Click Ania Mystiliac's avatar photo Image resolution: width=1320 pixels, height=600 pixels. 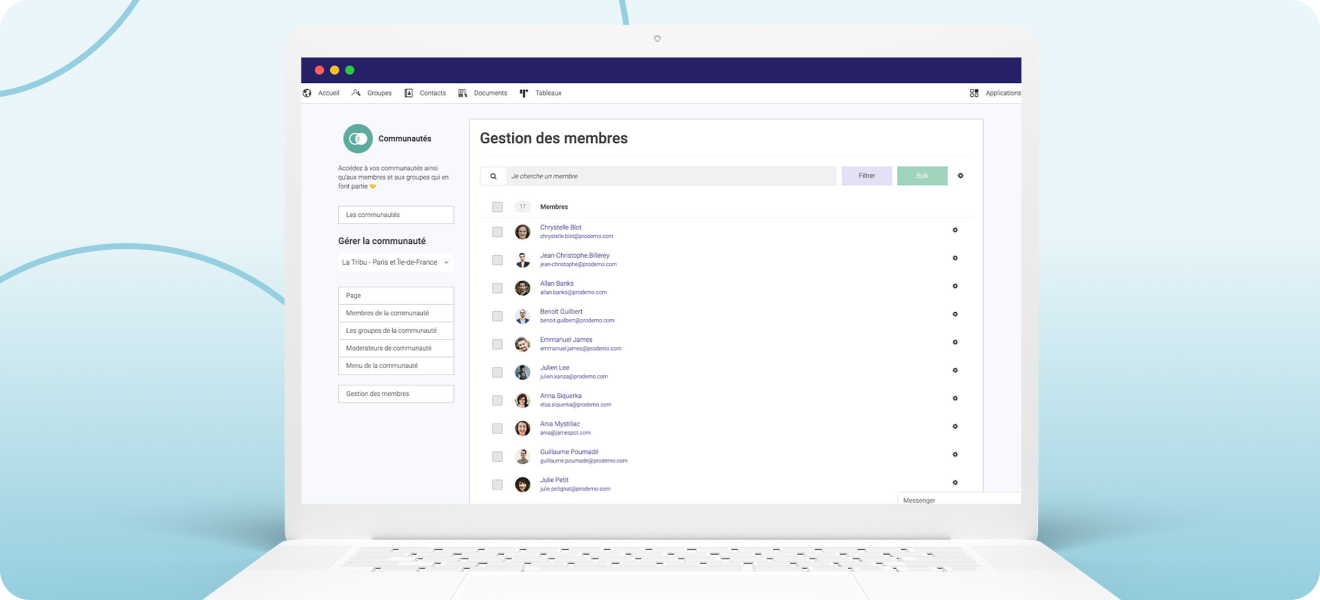[522, 428]
